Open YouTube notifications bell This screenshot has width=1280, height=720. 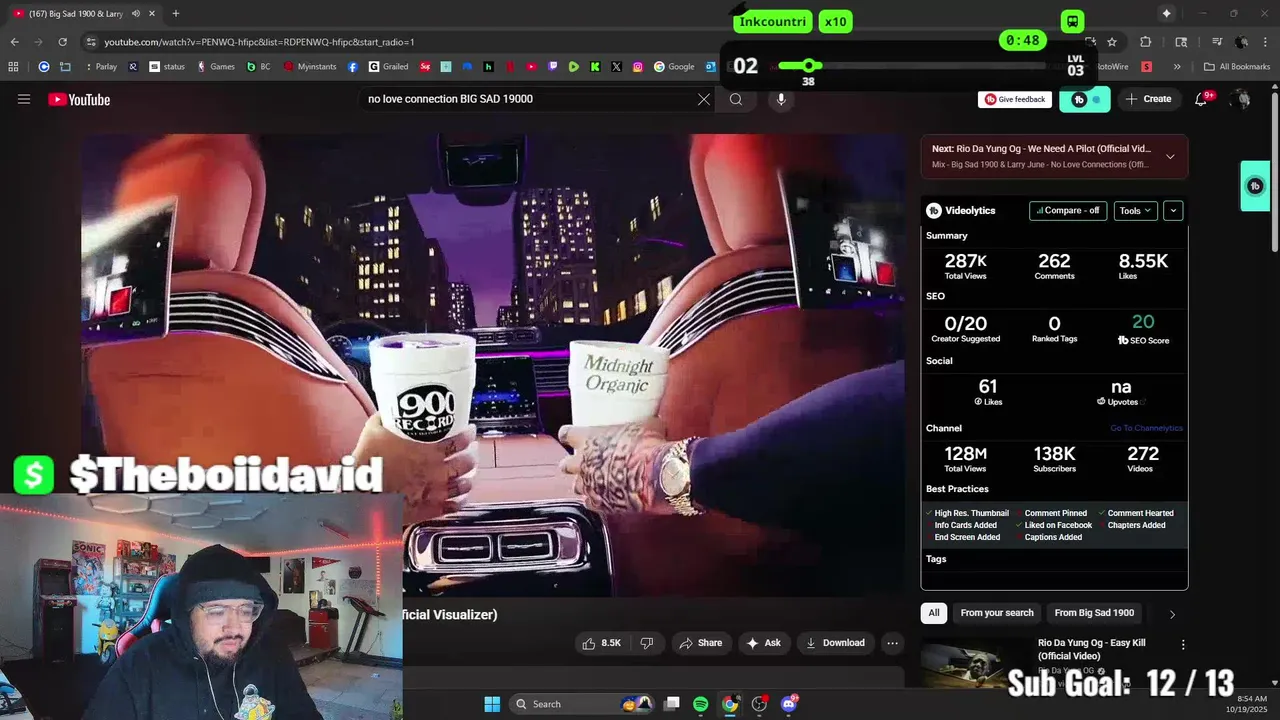coord(1201,99)
